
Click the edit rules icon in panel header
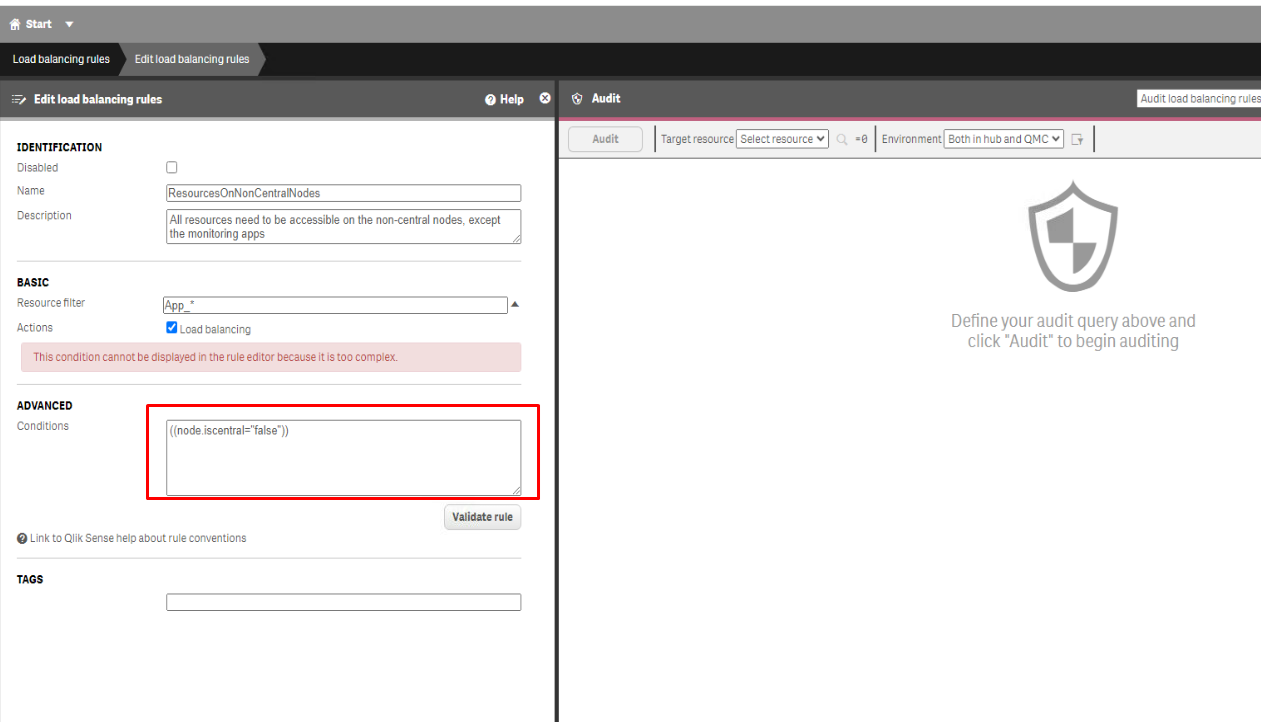point(19,99)
